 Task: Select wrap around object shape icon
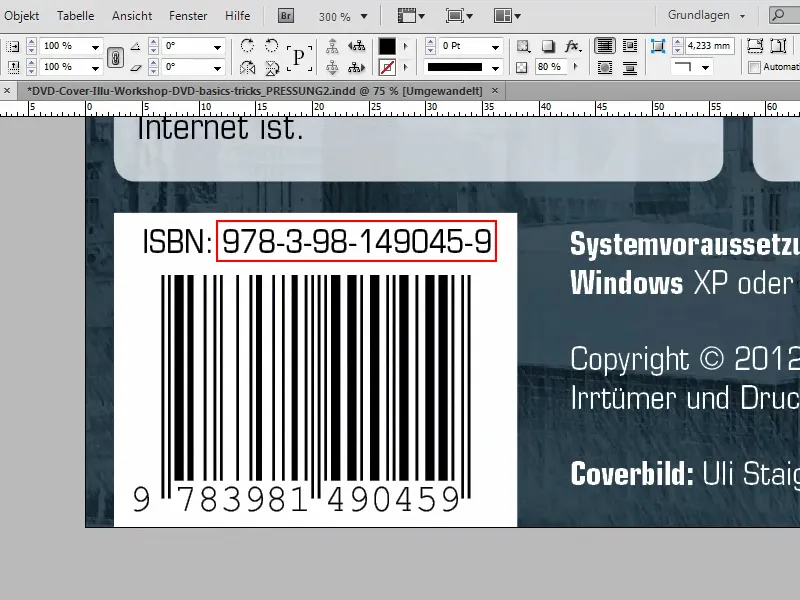[x=605, y=67]
